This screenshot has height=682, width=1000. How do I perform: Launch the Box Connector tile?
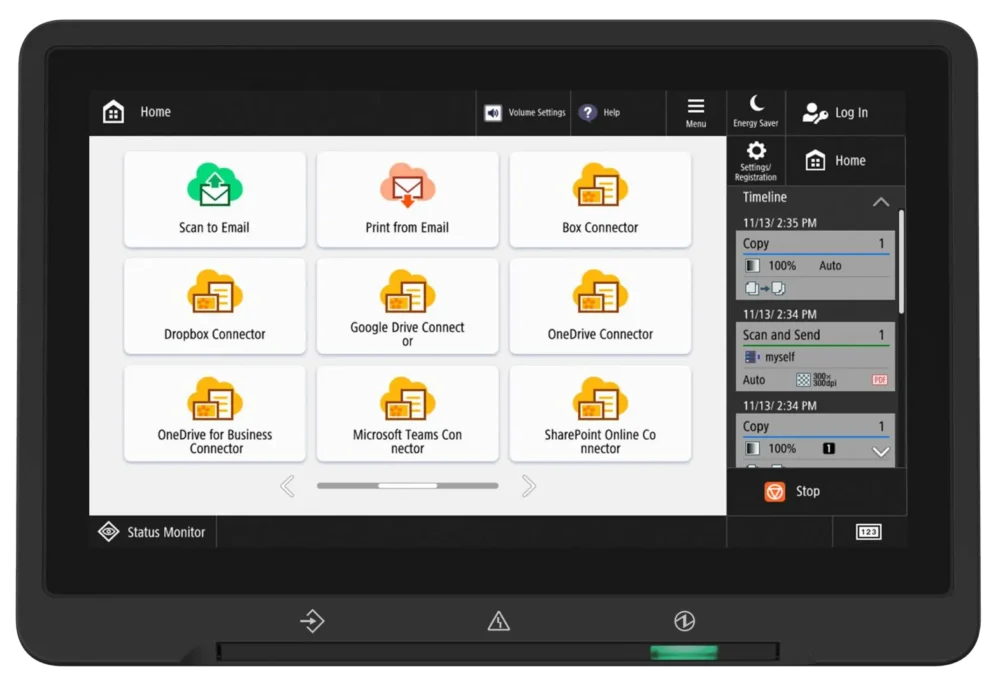click(600, 199)
